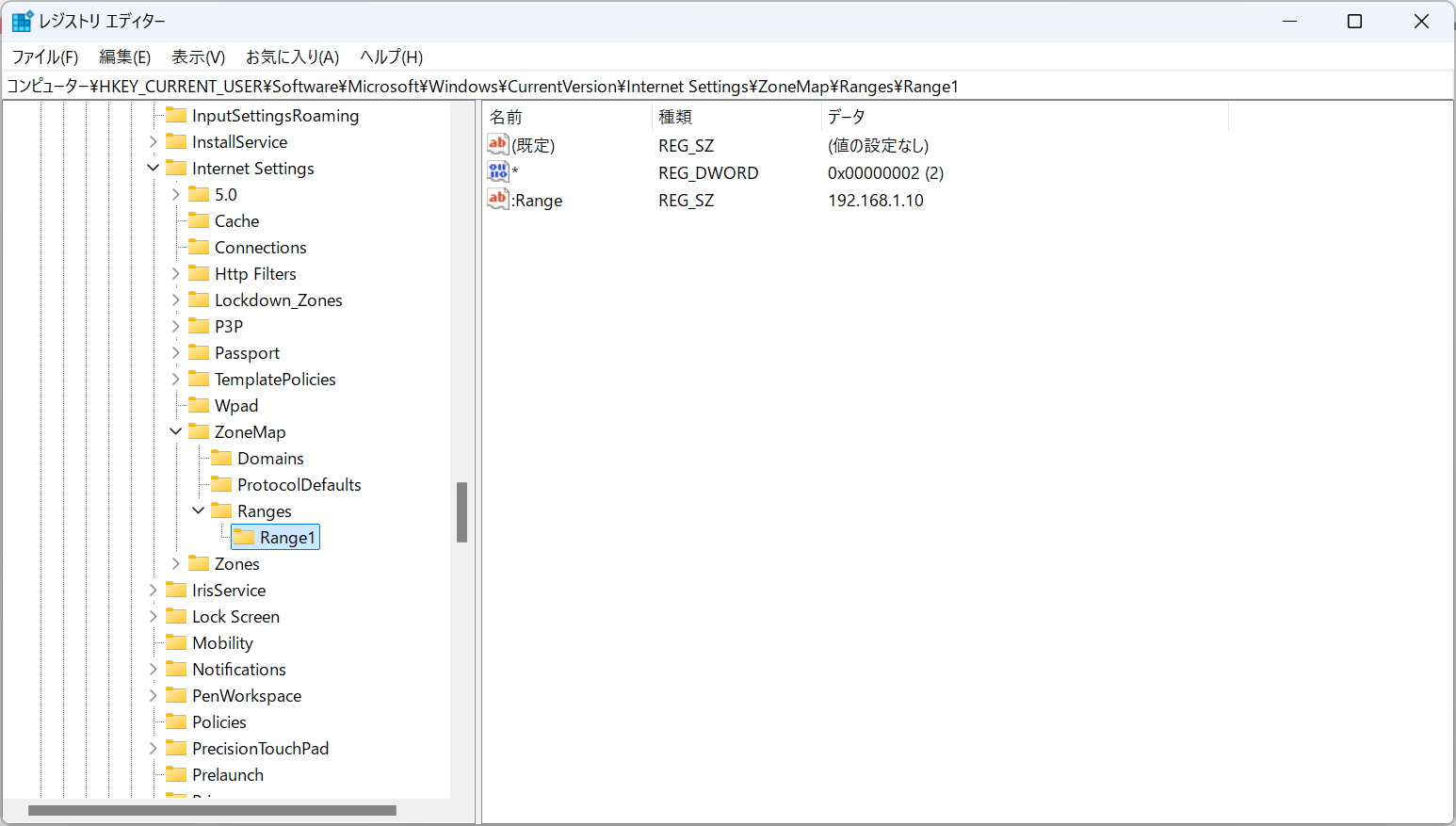1456x826 pixels.
Task: Collapse the ZoneMap key
Action: coord(176,431)
